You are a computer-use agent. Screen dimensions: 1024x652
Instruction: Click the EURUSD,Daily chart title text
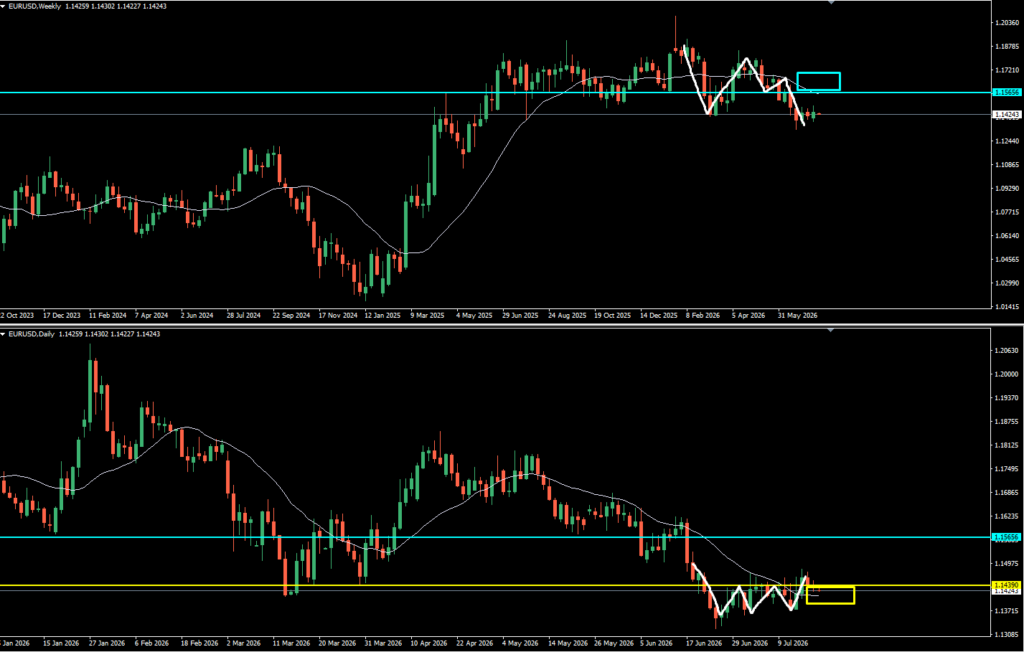point(32,334)
